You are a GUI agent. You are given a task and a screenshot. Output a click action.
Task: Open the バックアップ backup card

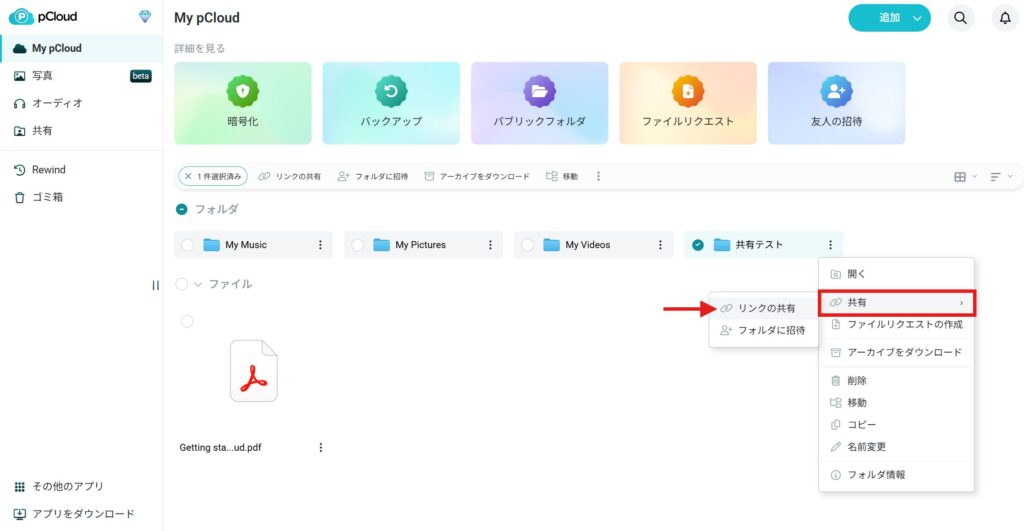coord(391,103)
